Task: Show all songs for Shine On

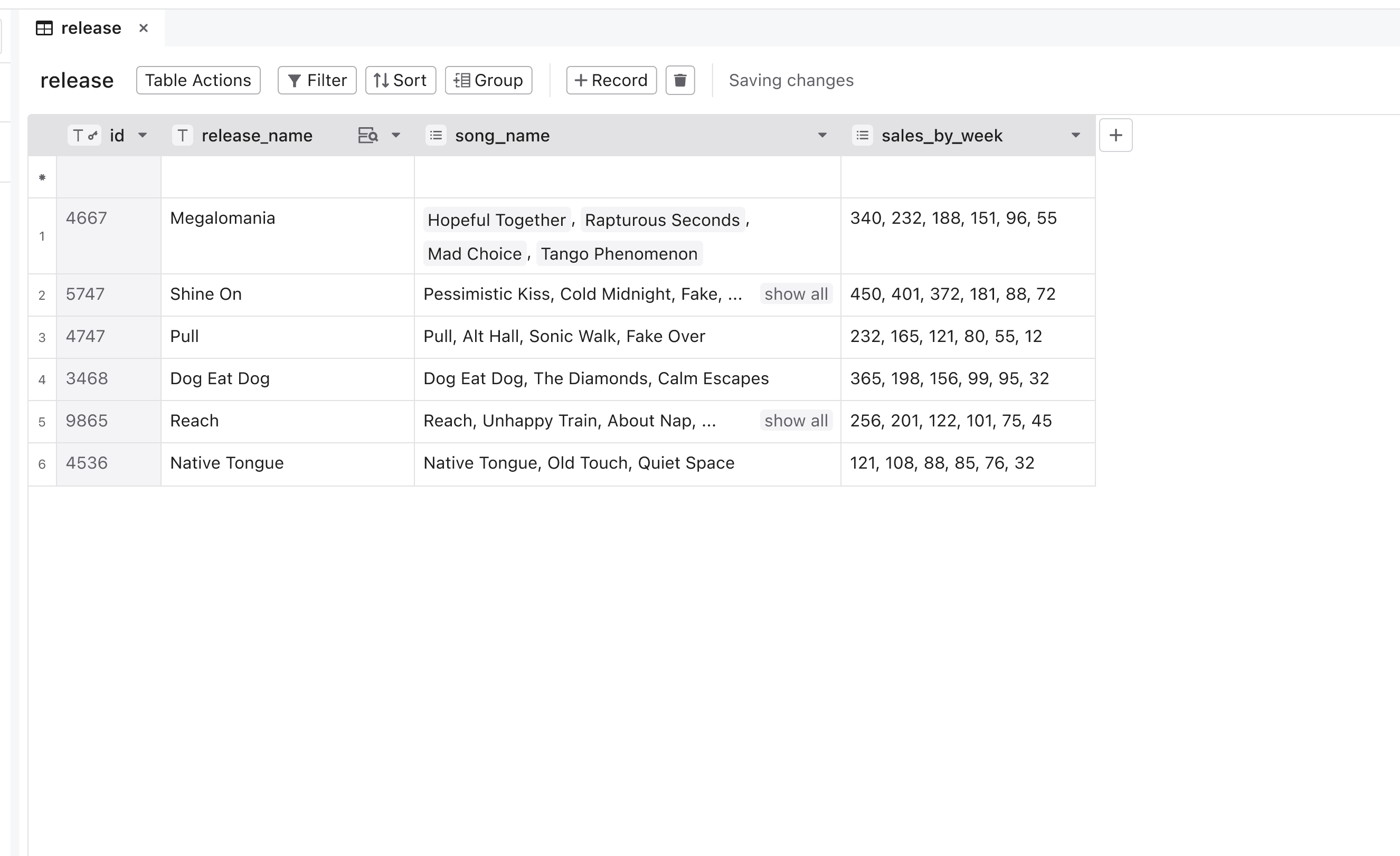Action: click(796, 294)
